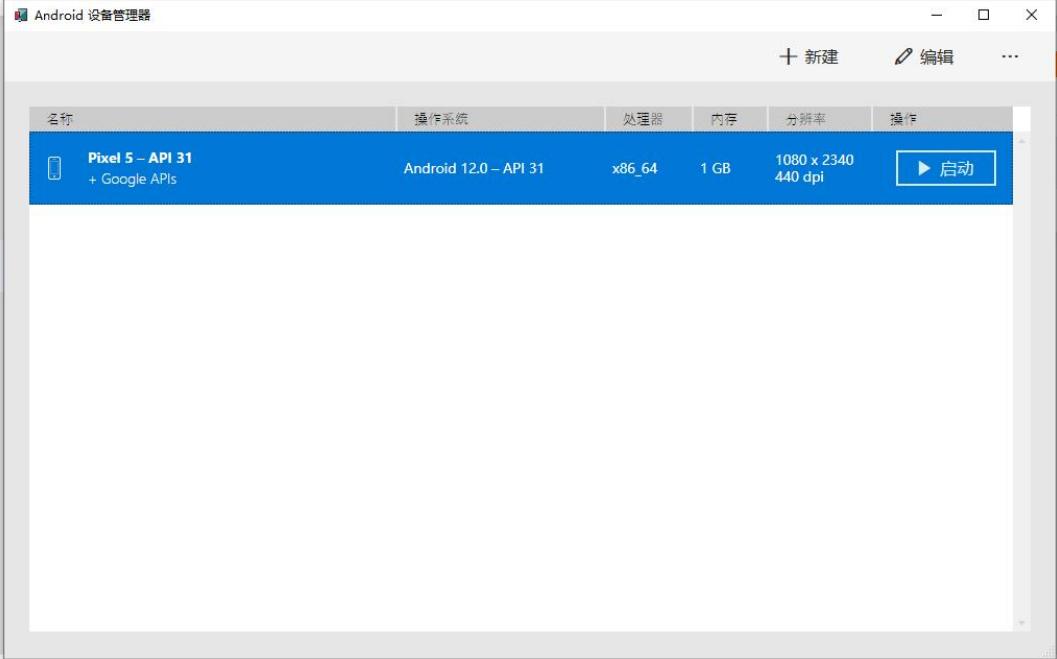Click the 分辨率 column header

[x=820, y=119]
